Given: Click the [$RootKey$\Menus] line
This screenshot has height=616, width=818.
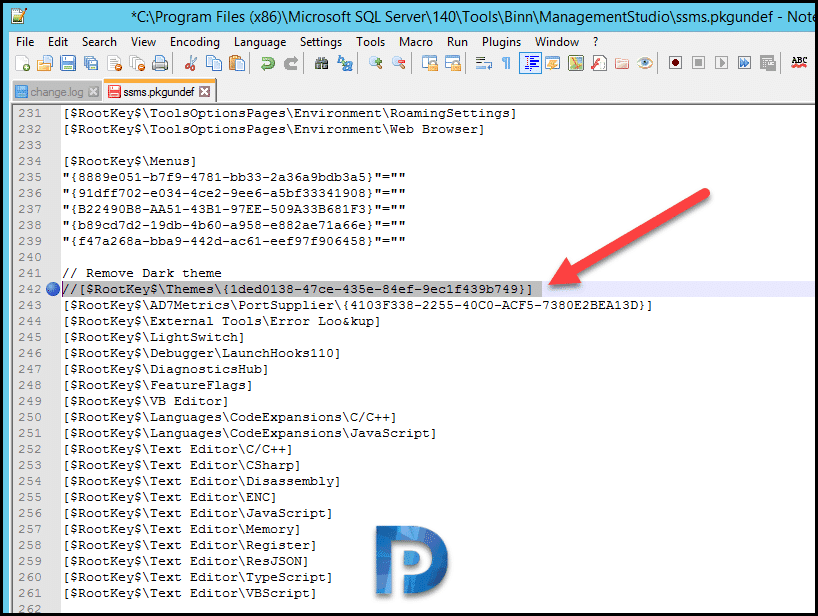Looking at the screenshot, I should [129, 161].
